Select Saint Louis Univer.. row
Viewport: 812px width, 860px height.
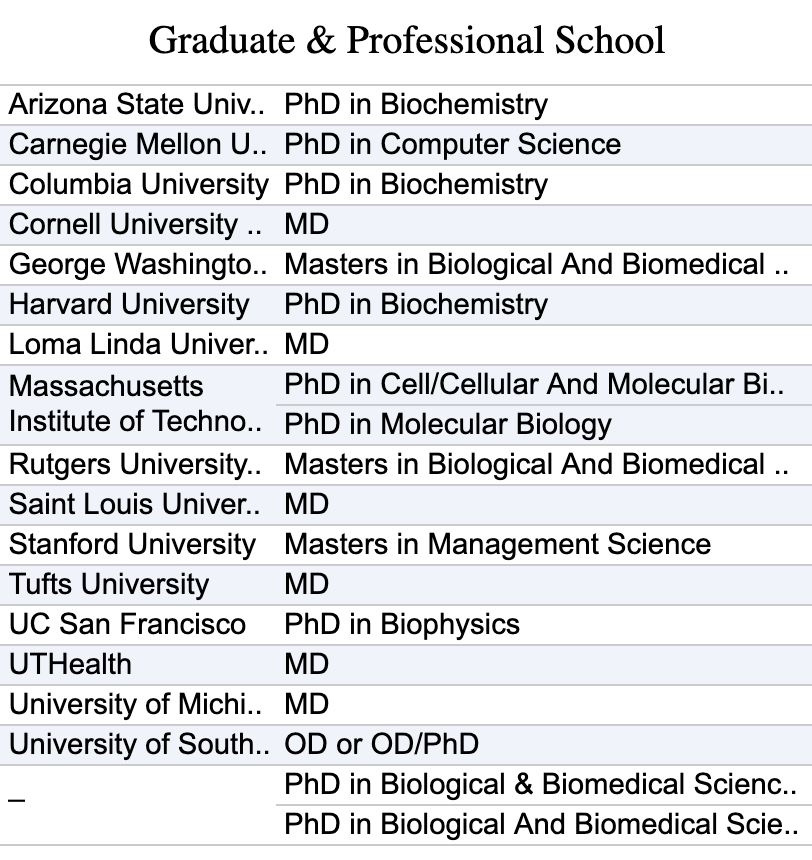[406, 505]
